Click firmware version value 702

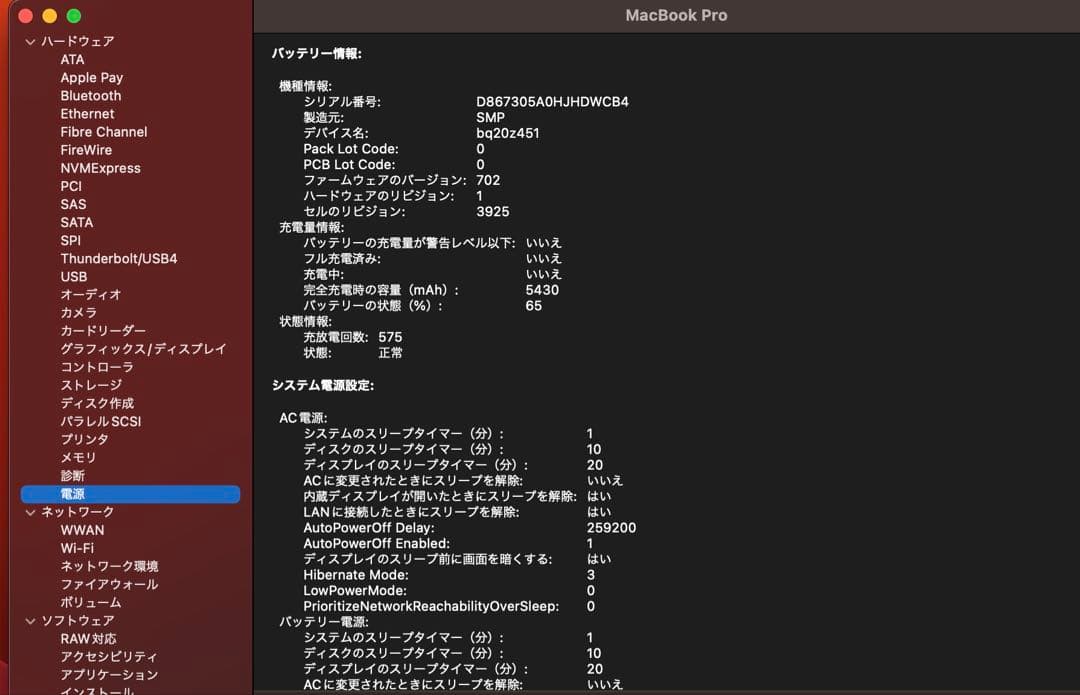point(488,180)
